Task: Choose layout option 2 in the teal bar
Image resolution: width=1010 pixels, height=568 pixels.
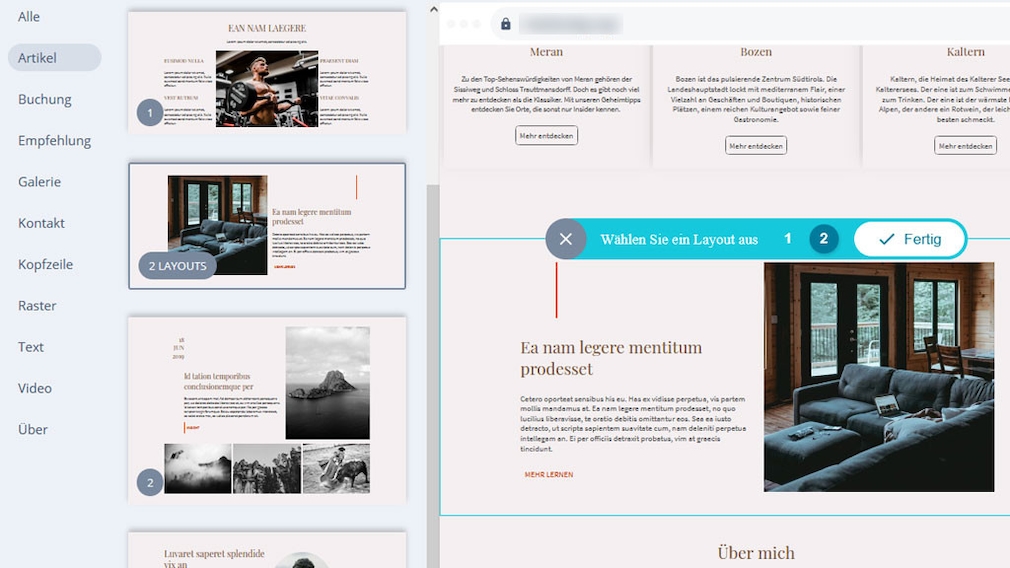Action: (824, 239)
